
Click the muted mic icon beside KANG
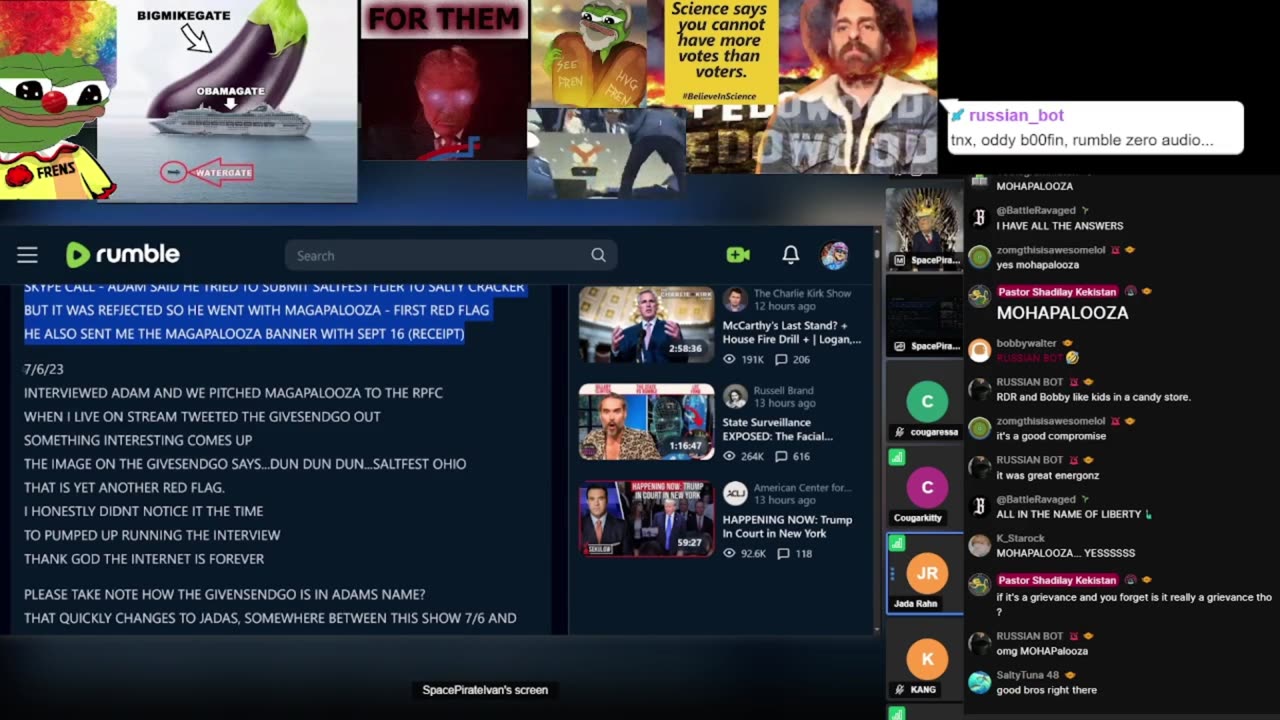[900, 690]
